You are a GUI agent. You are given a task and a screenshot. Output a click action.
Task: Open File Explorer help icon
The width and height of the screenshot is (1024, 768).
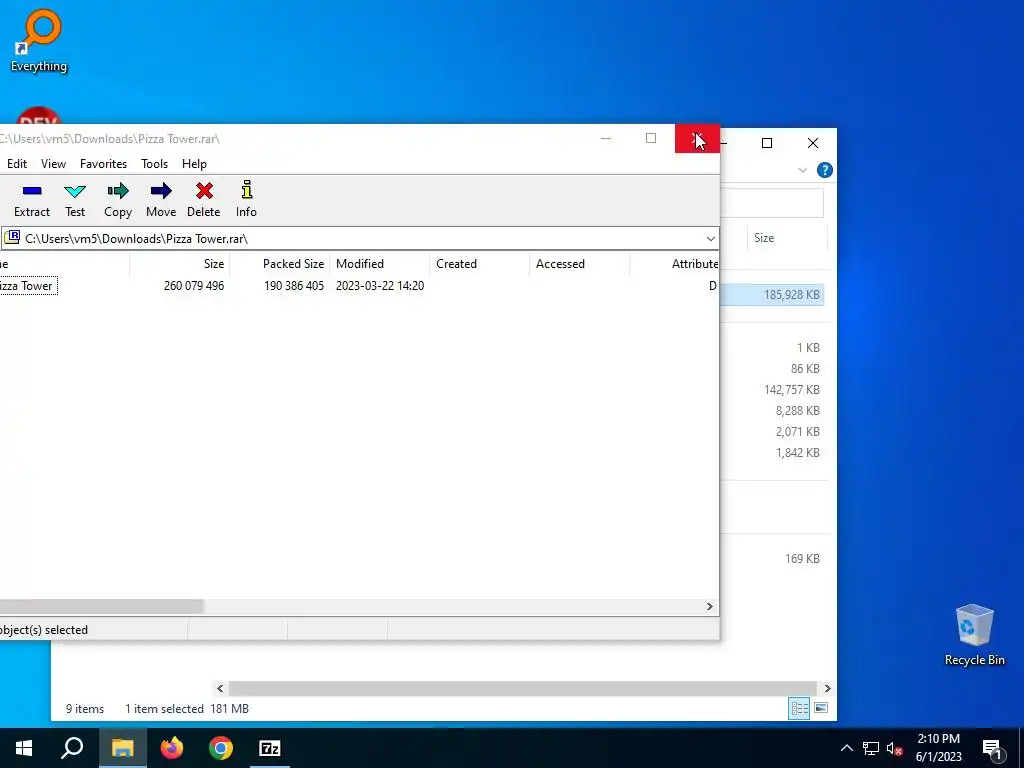click(x=825, y=170)
